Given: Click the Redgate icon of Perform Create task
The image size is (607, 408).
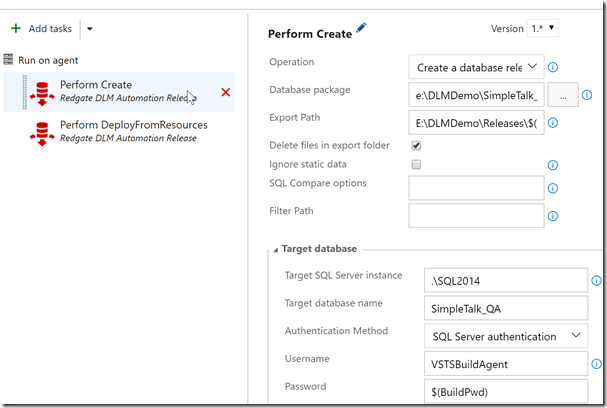Looking at the screenshot, I should pos(43,92).
